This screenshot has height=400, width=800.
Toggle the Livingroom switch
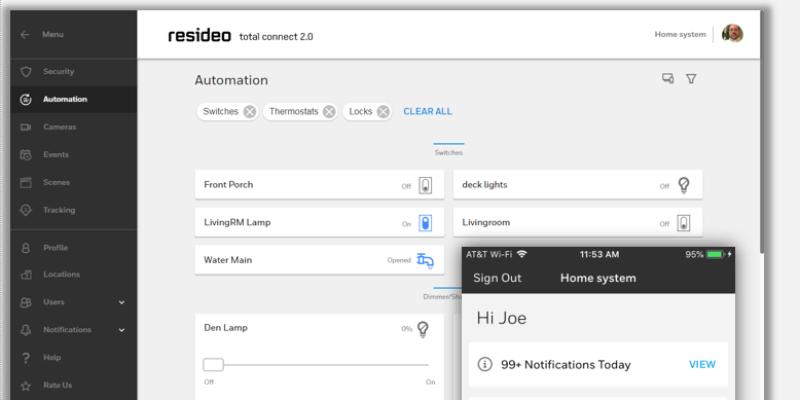684,223
